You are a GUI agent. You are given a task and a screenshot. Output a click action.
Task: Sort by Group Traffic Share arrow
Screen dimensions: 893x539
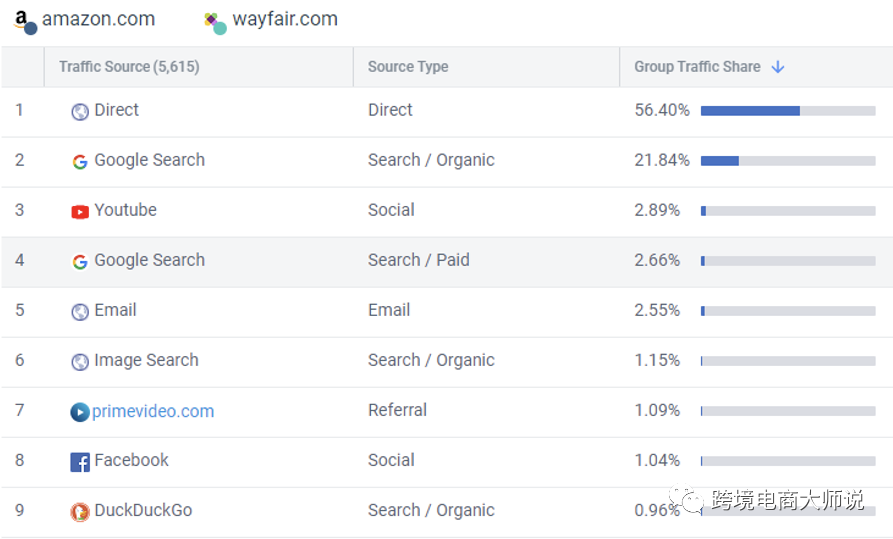coord(778,67)
